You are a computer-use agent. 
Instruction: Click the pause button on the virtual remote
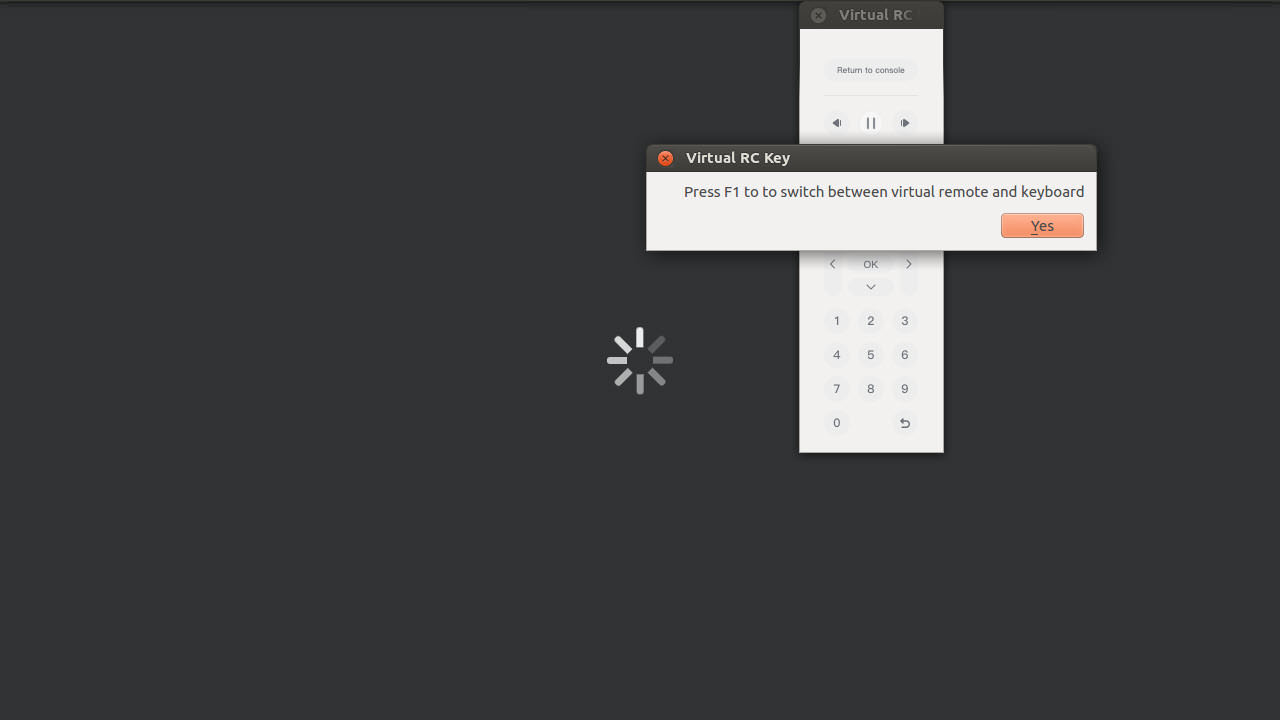[871, 123]
